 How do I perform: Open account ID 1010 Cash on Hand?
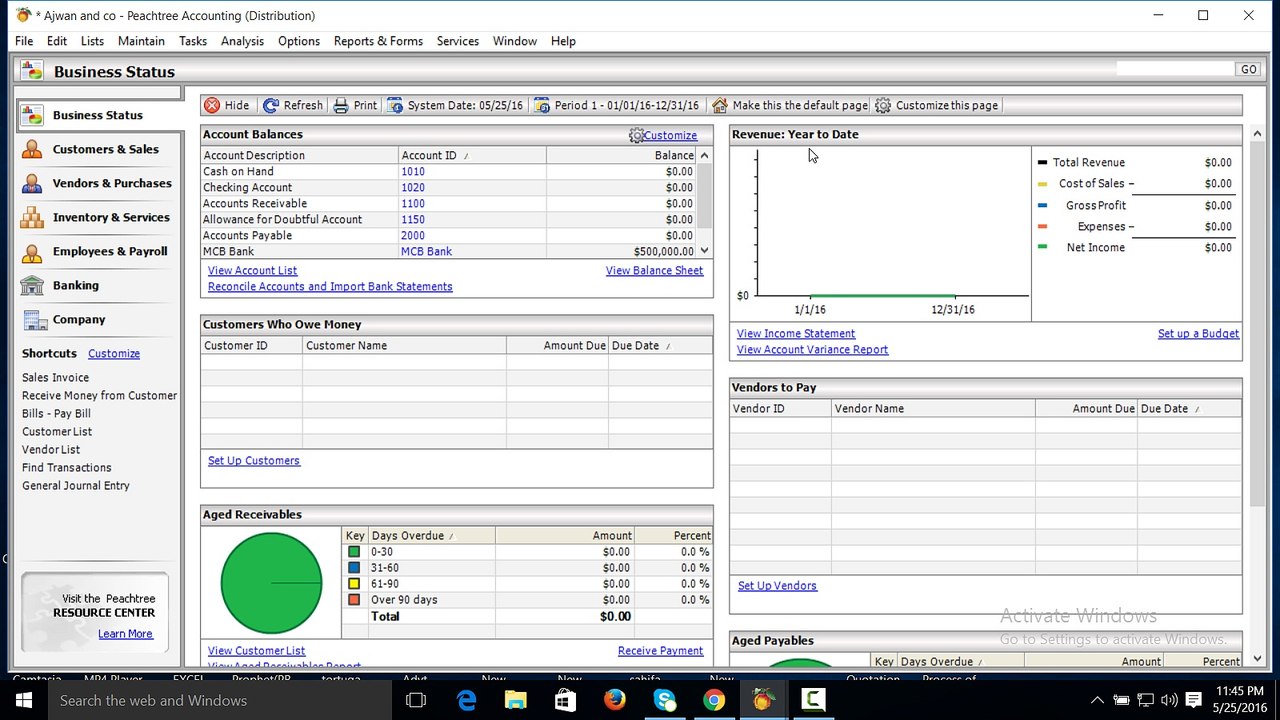point(413,172)
